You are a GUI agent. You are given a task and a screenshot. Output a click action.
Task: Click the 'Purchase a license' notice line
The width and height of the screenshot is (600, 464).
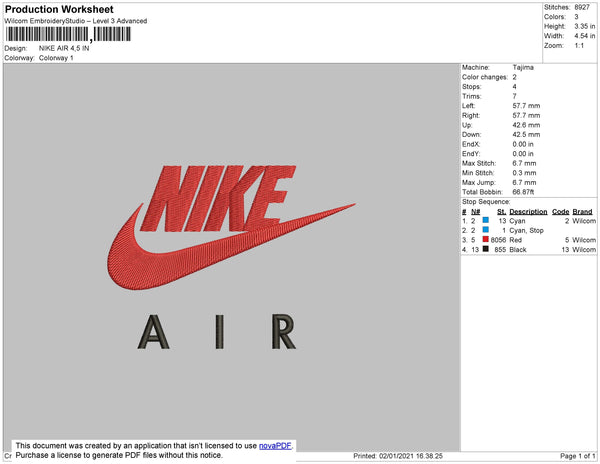119,455
